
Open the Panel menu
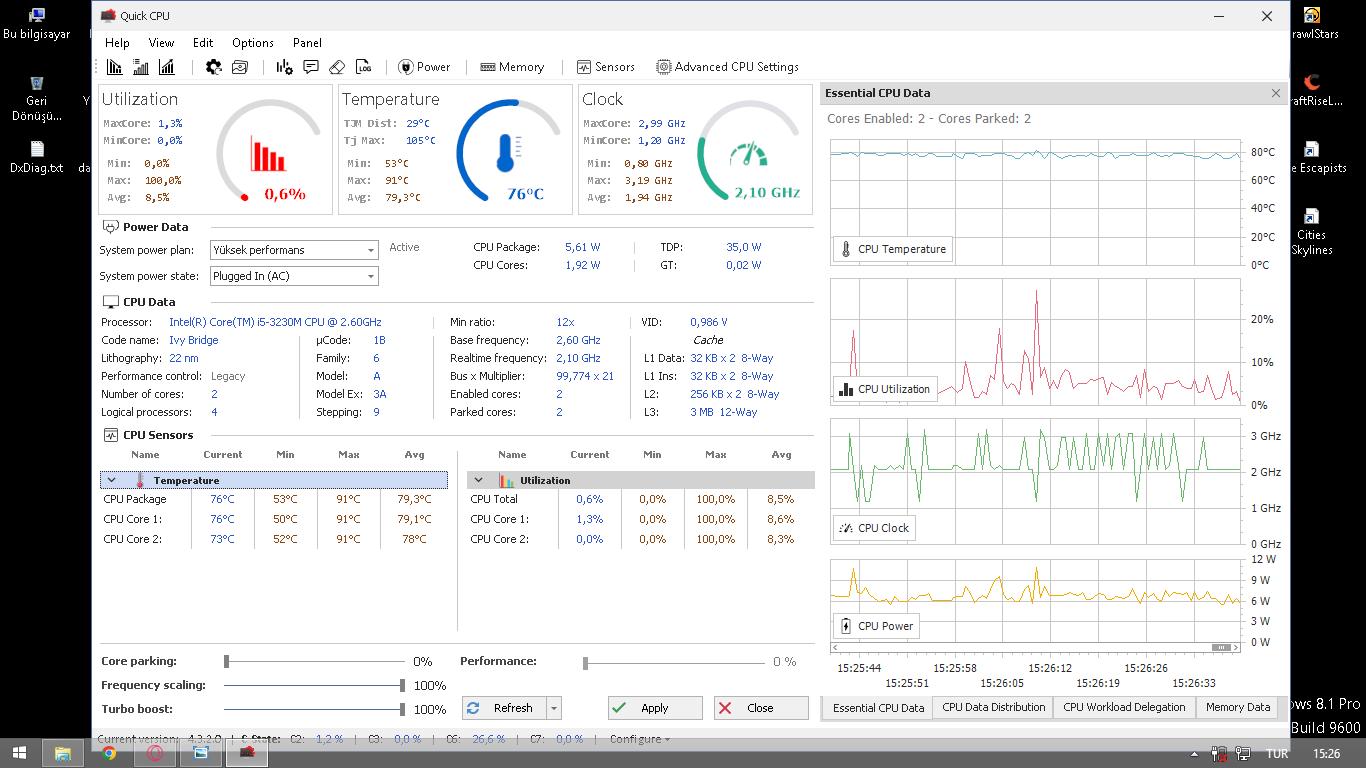pos(307,43)
